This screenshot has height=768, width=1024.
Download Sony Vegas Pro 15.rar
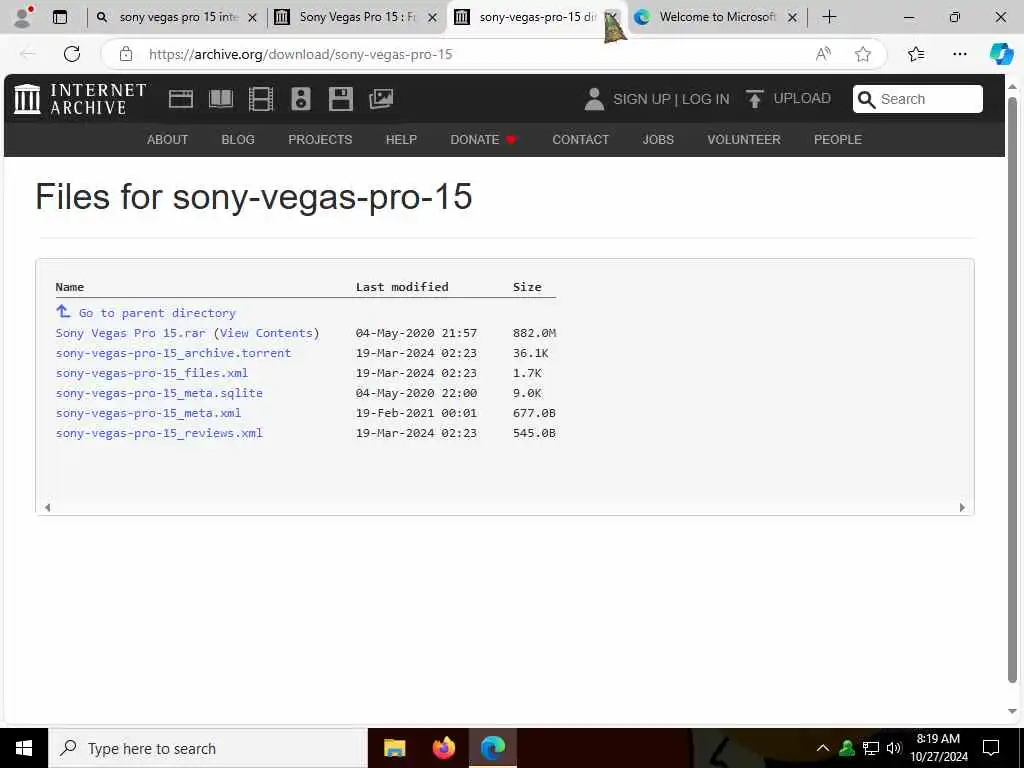(131, 333)
